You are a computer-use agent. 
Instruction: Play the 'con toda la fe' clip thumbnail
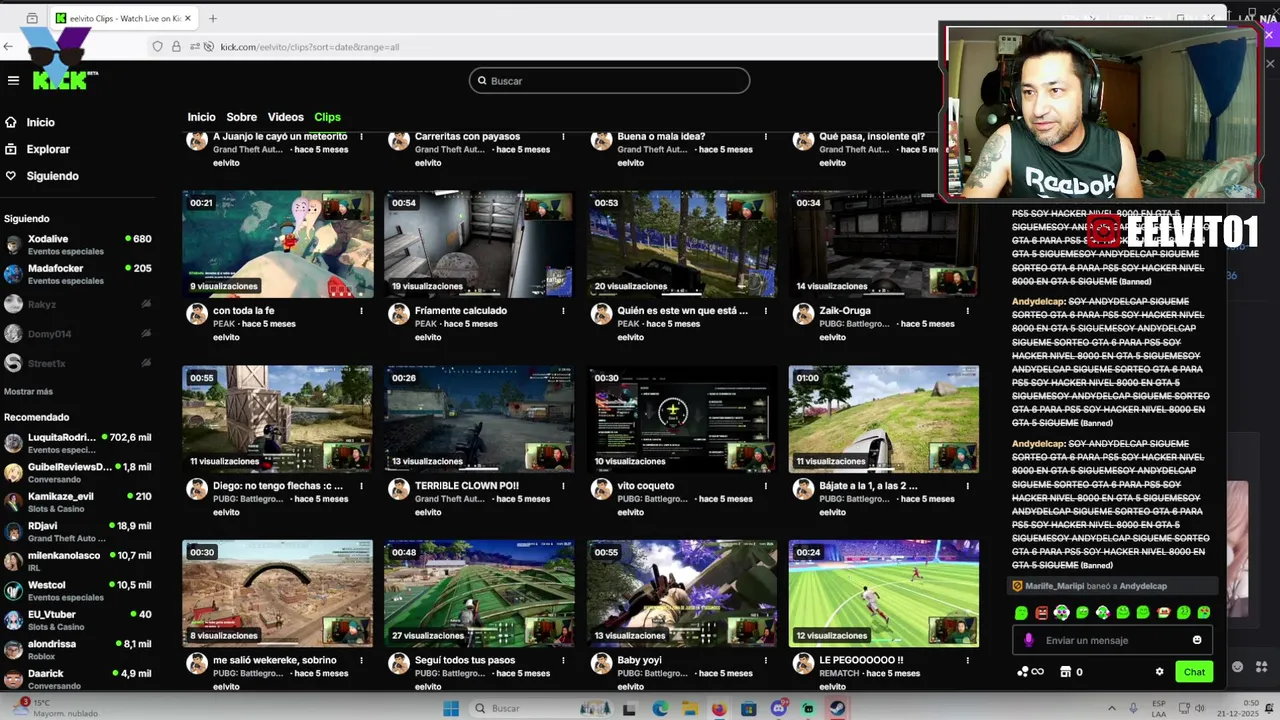pos(278,244)
